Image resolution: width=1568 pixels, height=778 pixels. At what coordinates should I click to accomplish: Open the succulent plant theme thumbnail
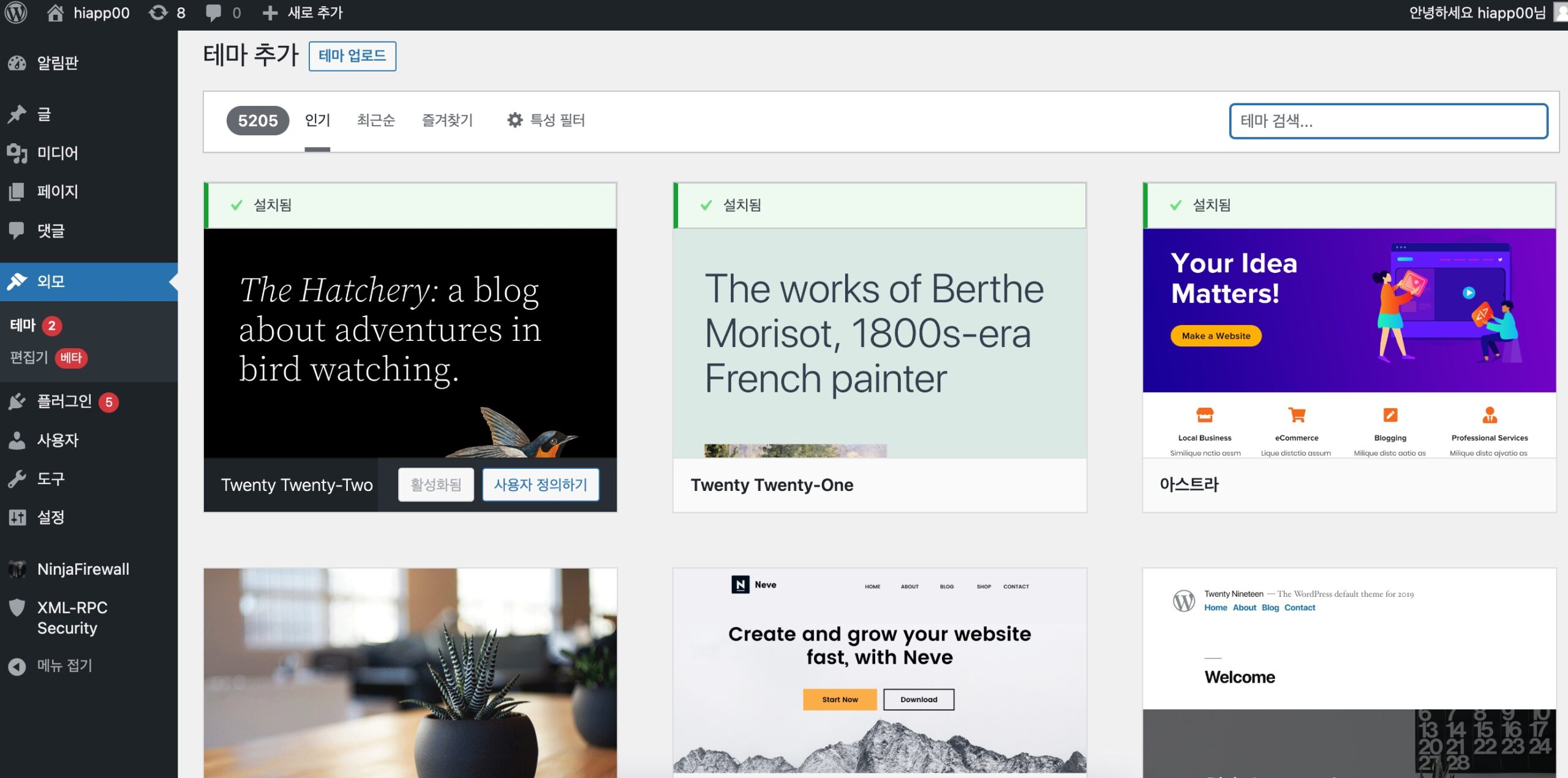point(410,672)
